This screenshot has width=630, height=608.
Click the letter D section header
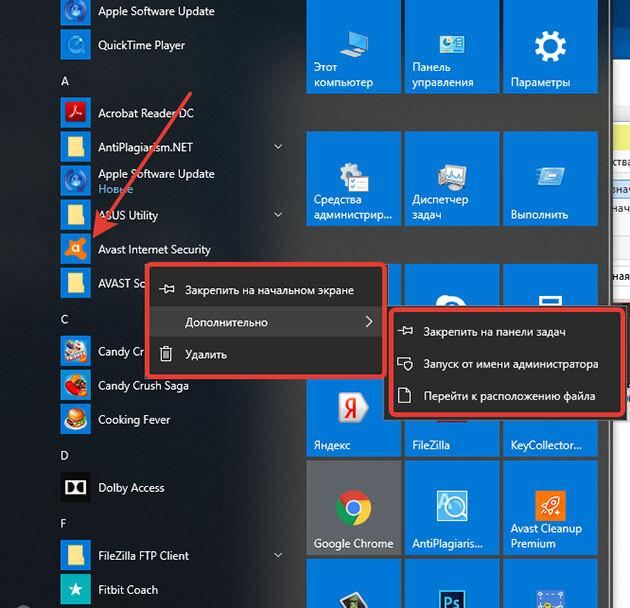(x=64, y=456)
